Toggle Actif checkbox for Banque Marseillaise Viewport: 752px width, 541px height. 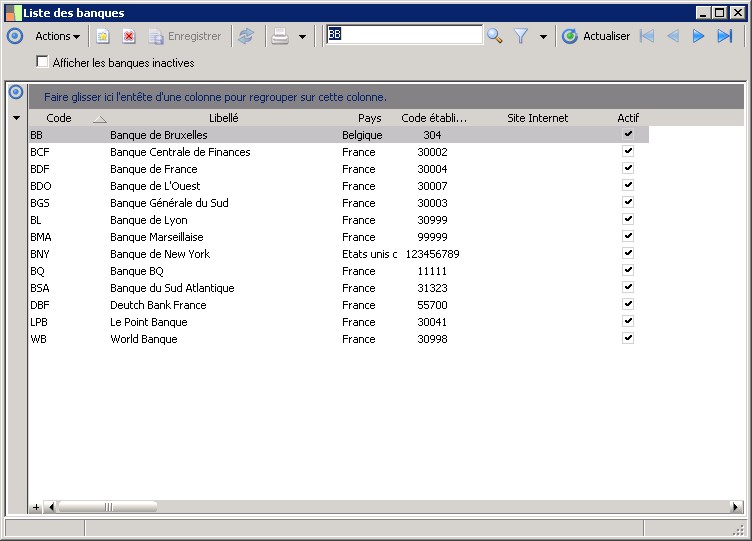pyautogui.click(x=628, y=236)
